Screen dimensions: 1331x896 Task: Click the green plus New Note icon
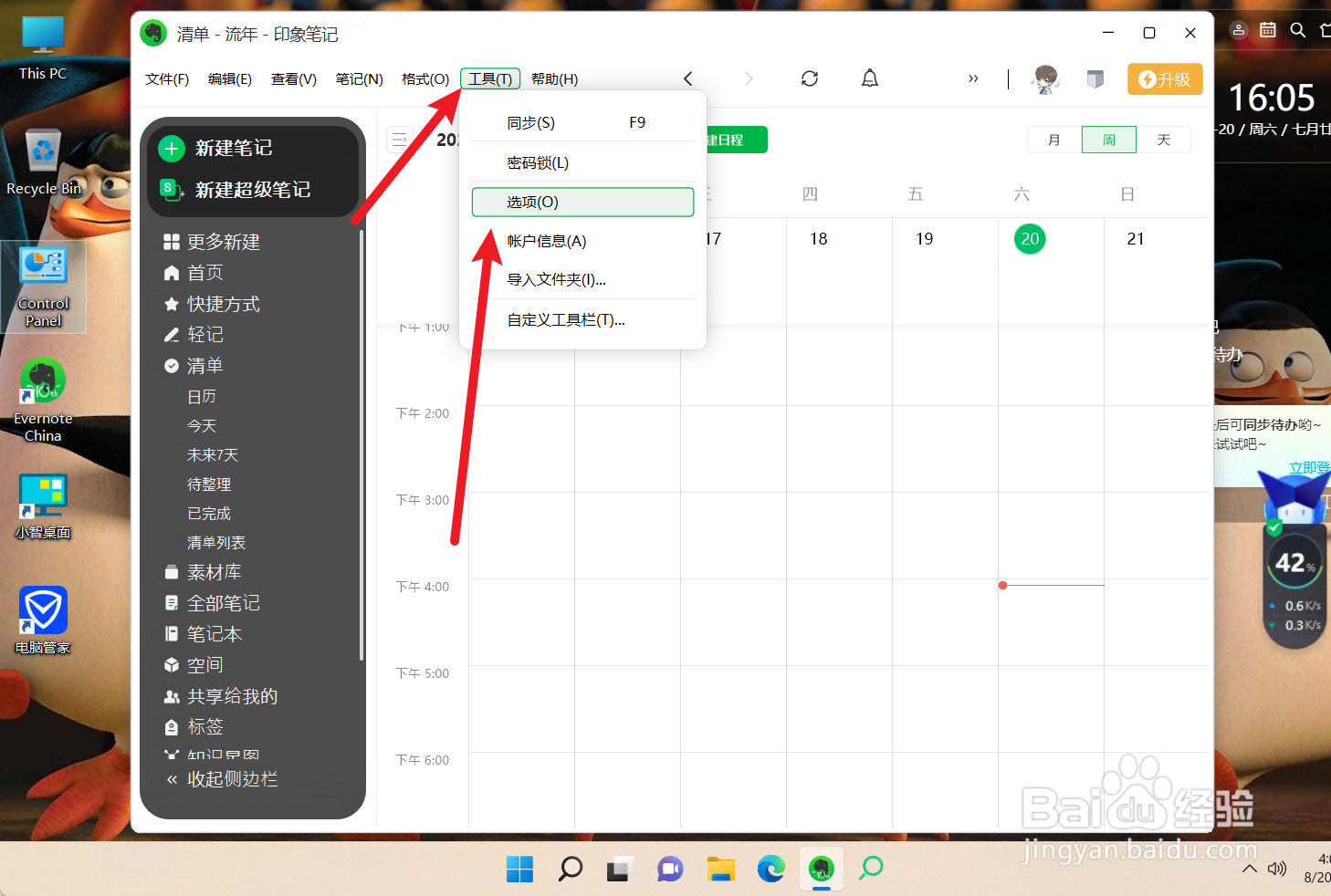click(x=172, y=148)
